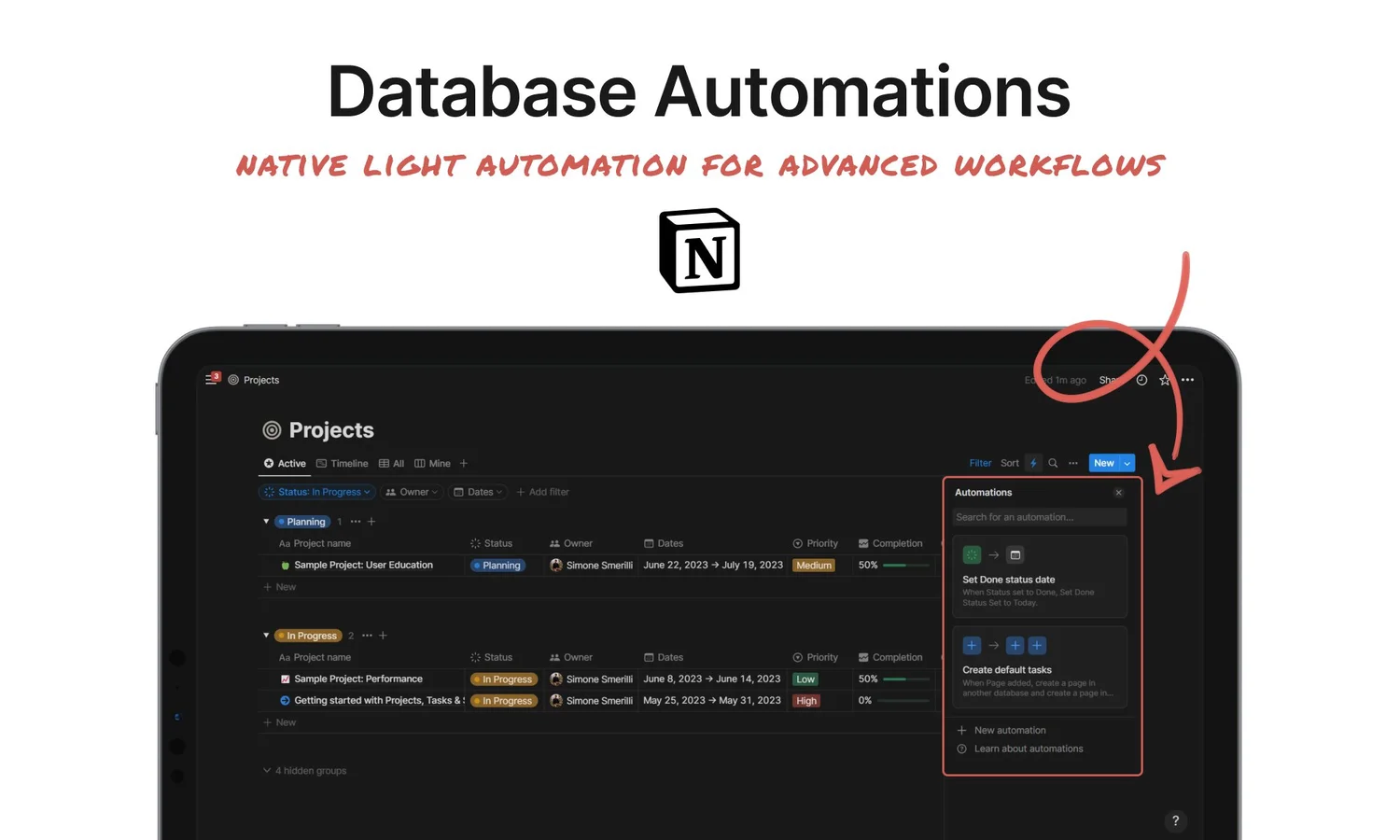This screenshot has height=840, width=1400.
Task: Click the plus to add a new view
Action: pyautogui.click(x=463, y=463)
